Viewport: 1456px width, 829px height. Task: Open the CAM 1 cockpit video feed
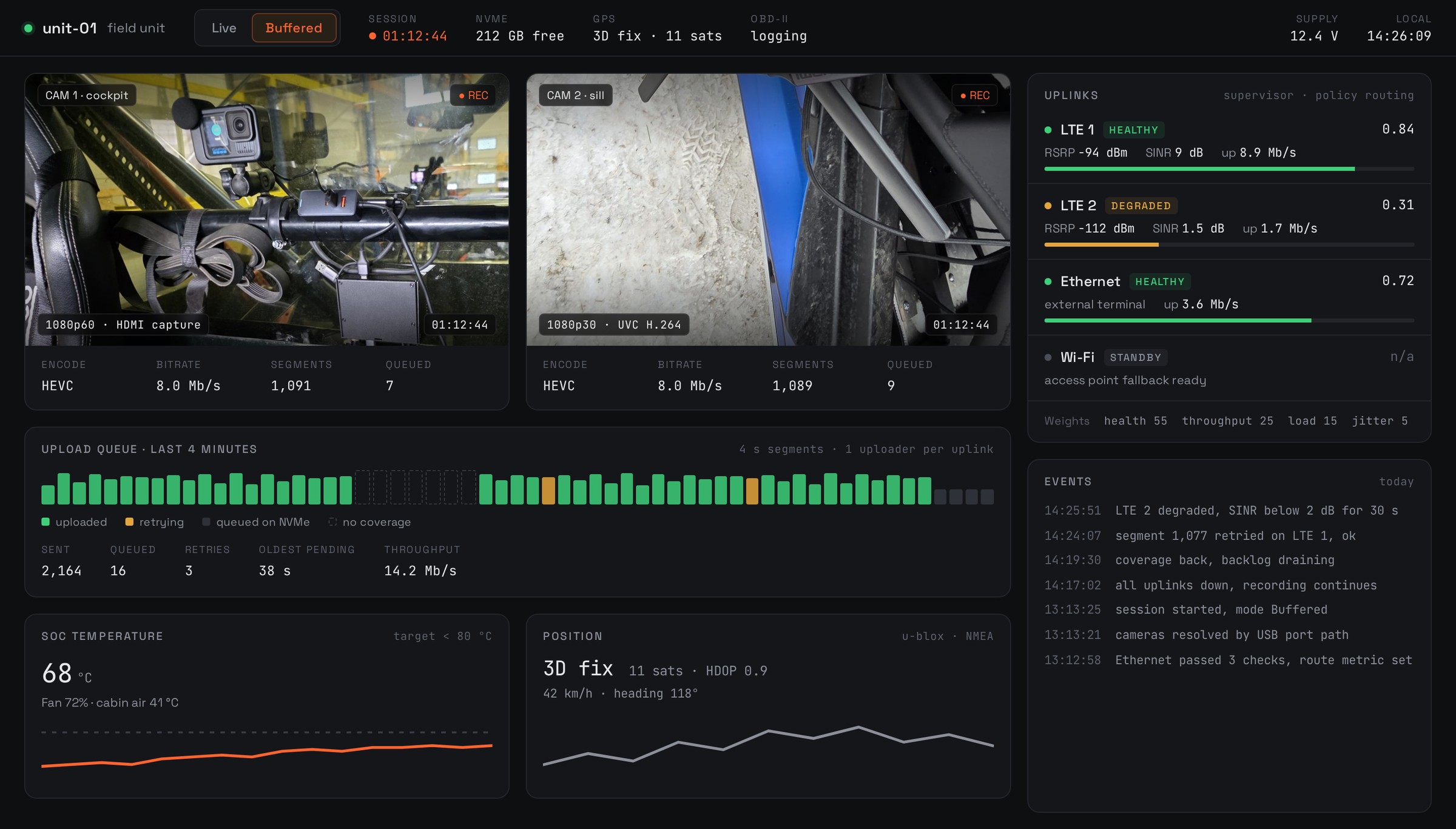pos(267,210)
